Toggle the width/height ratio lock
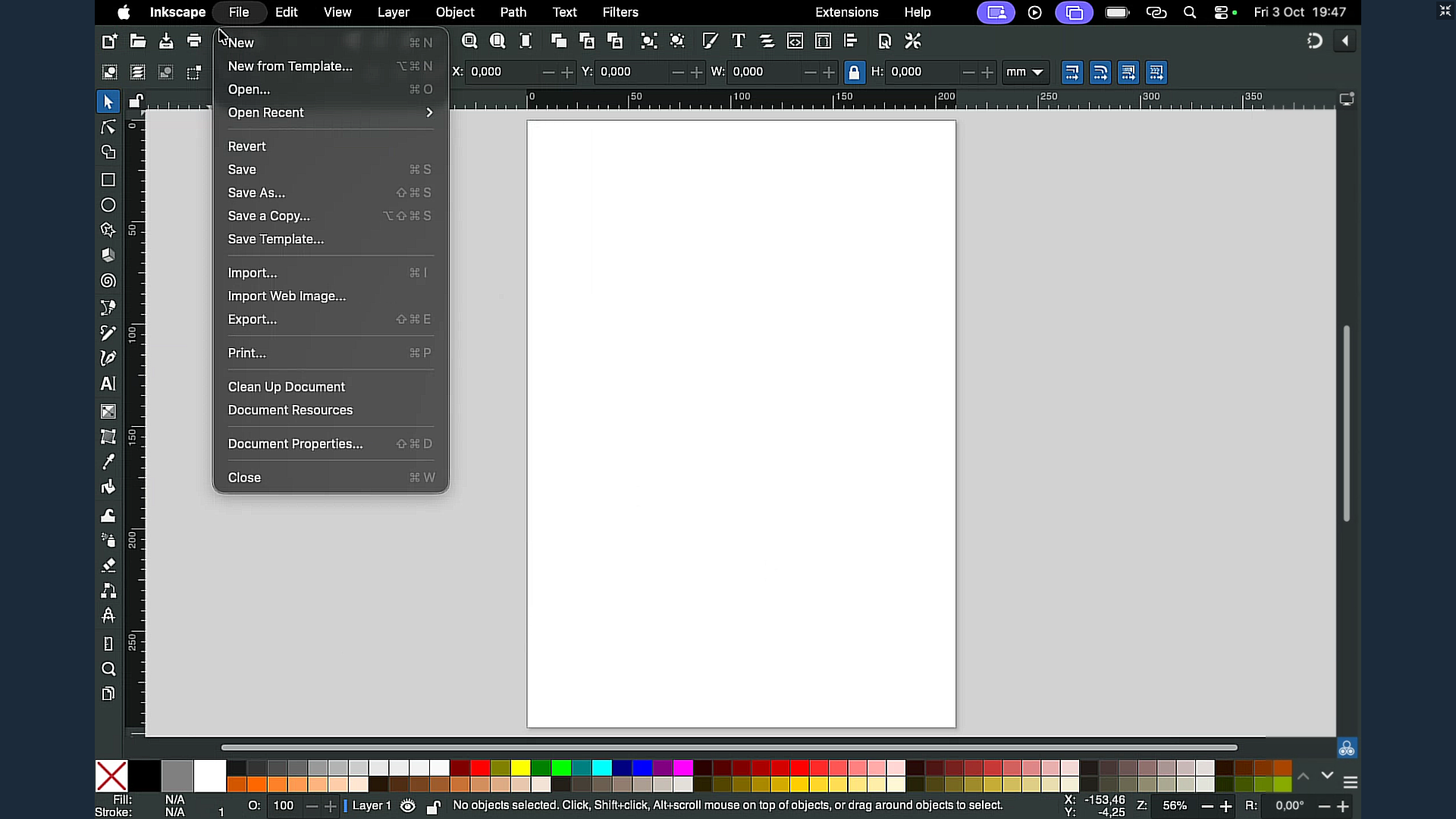 tap(854, 72)
